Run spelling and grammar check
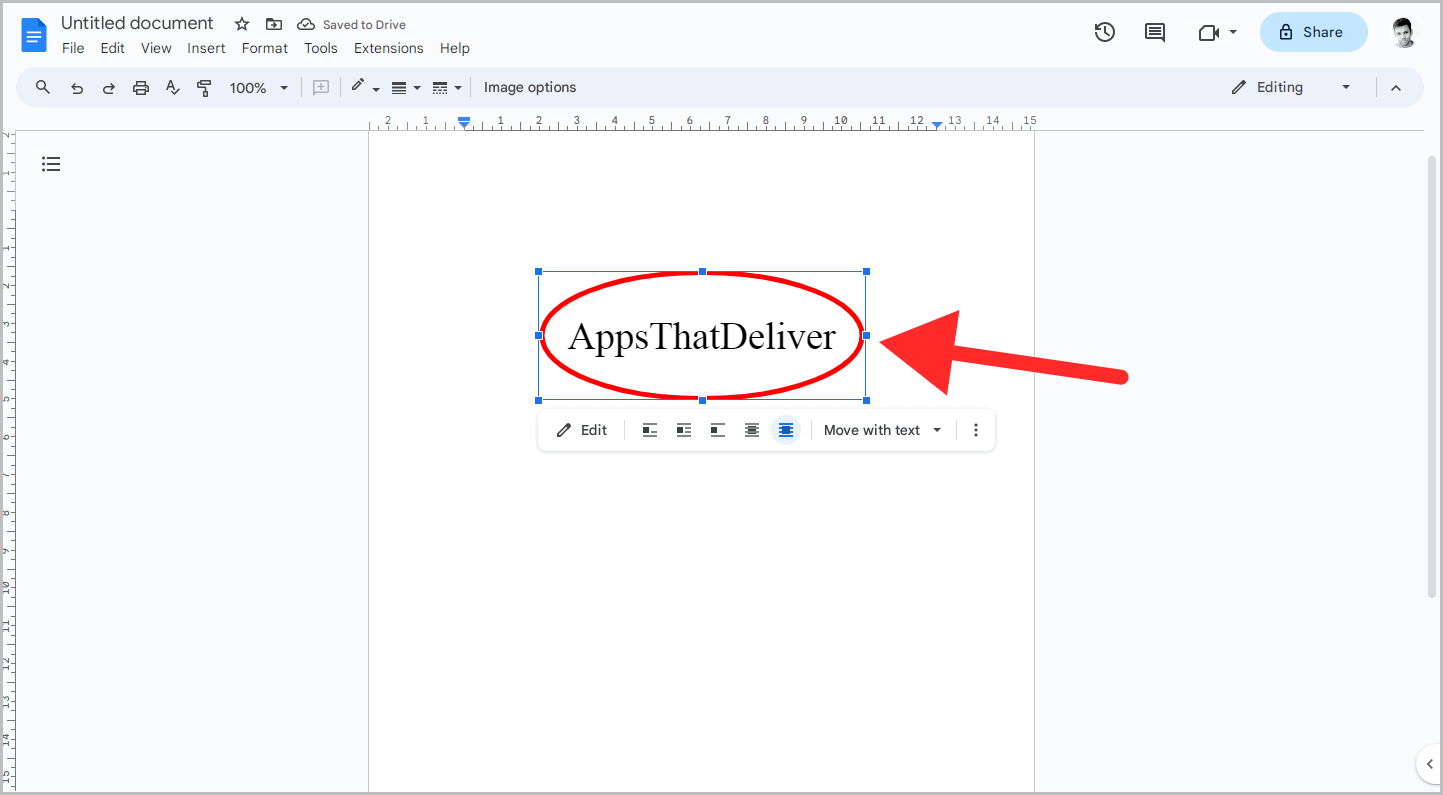 [x=172, y=87]
